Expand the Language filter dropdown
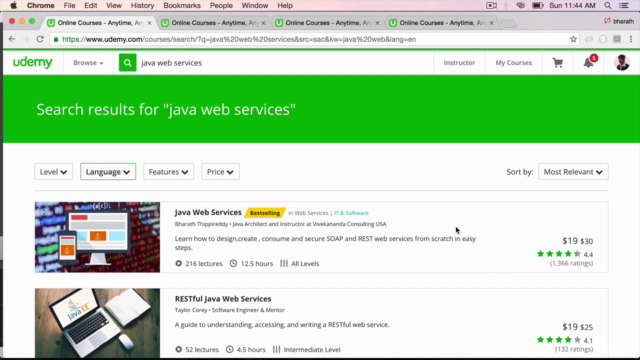 click(x=108, y=172)
